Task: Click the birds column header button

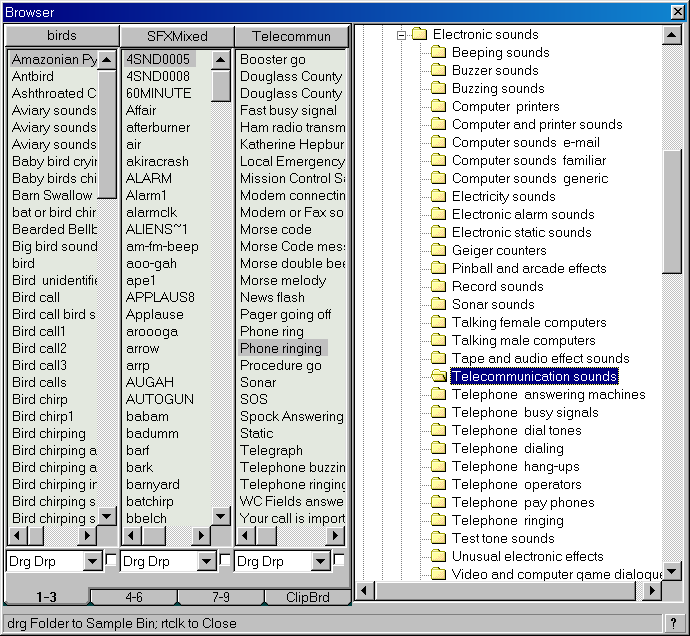Action: click(x=62, y=36)
